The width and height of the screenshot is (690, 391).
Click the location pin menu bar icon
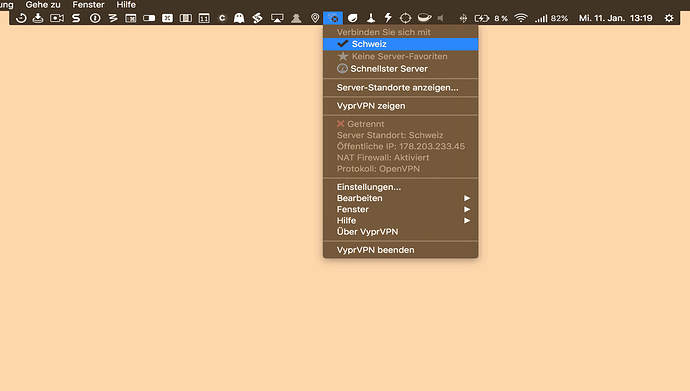point(315,18)
